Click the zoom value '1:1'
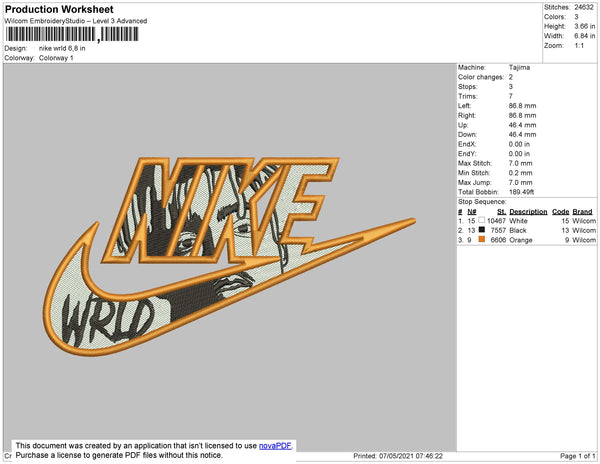 pos(579,46)
